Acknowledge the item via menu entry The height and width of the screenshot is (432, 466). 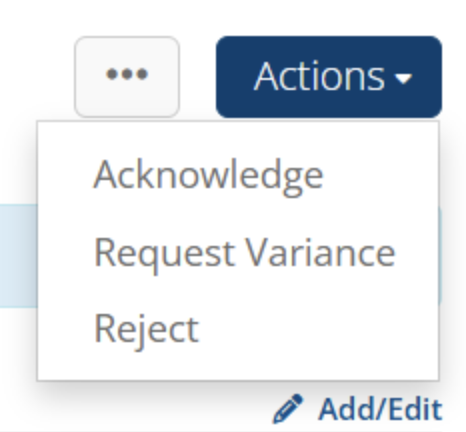point(238,175)
